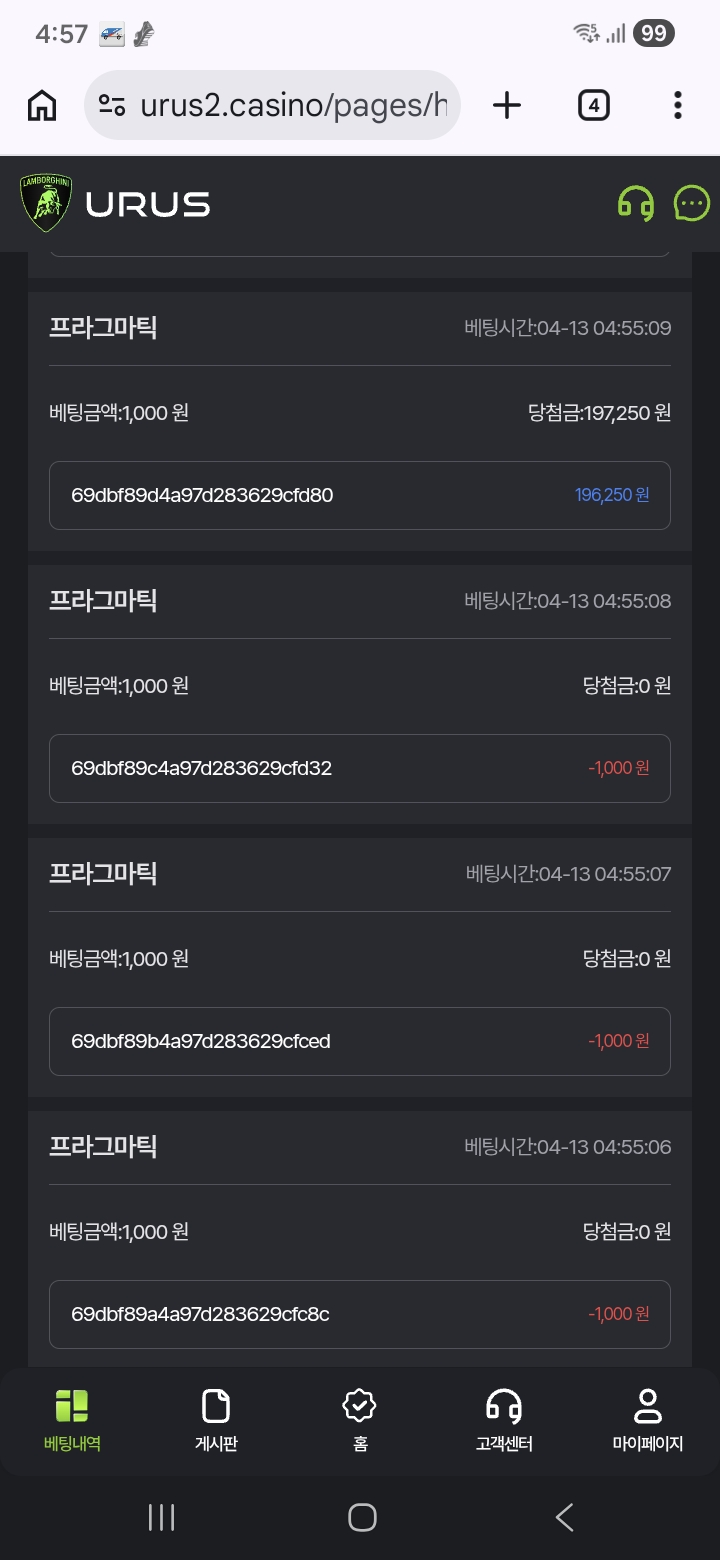Select bet ID 69dbf89d4a97d283629cfd80

coord(202,495)
